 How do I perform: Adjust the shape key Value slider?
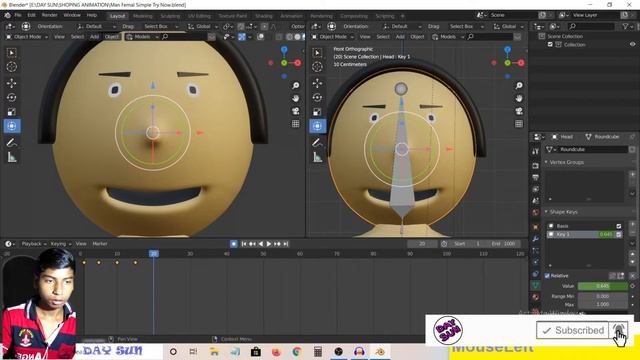tap(602, 286)
